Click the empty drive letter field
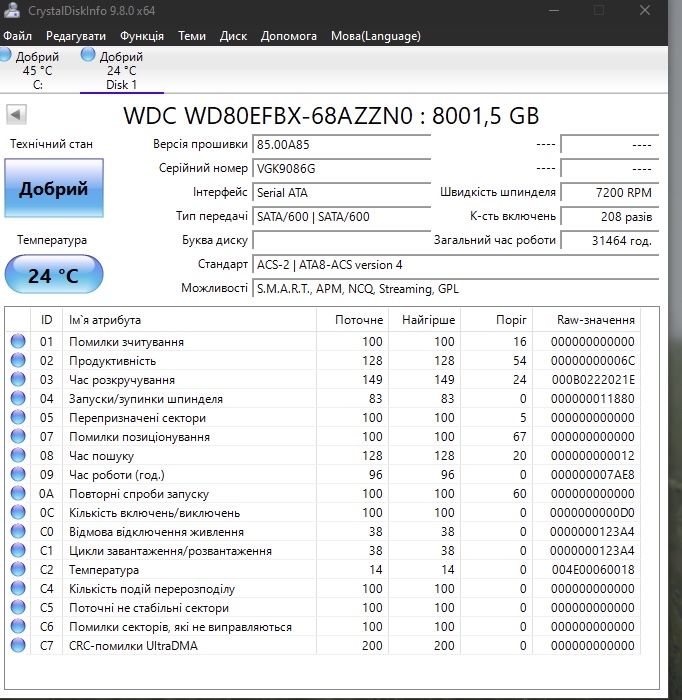 tap(341, 241)
